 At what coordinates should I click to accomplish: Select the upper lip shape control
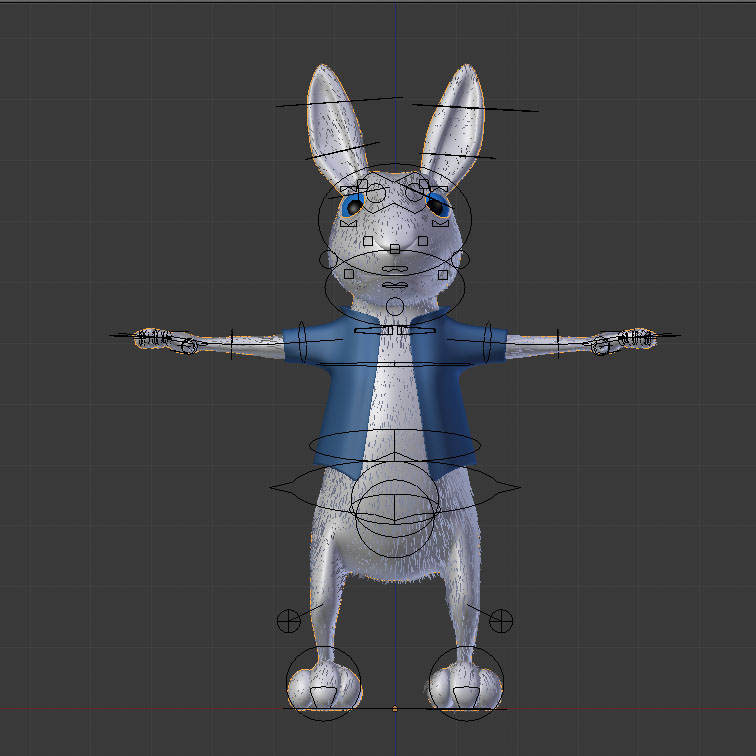point(395,269)
